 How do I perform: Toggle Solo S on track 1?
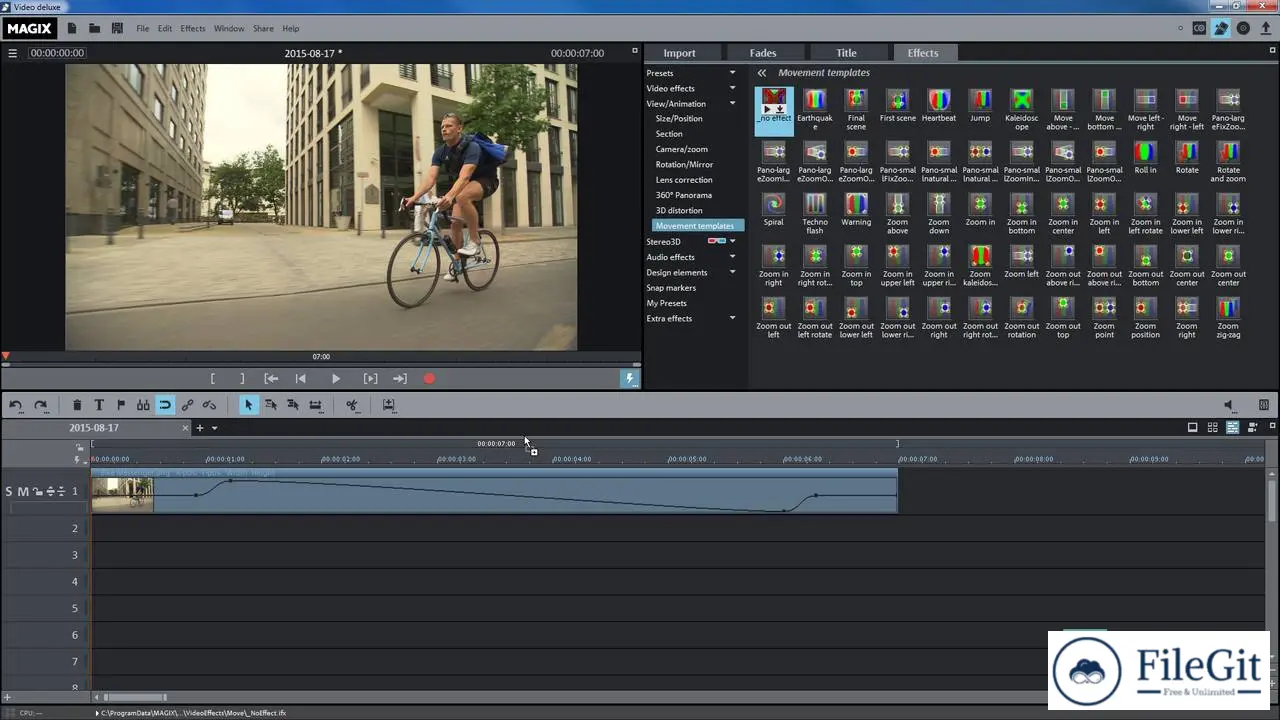(x=9, y=491)
